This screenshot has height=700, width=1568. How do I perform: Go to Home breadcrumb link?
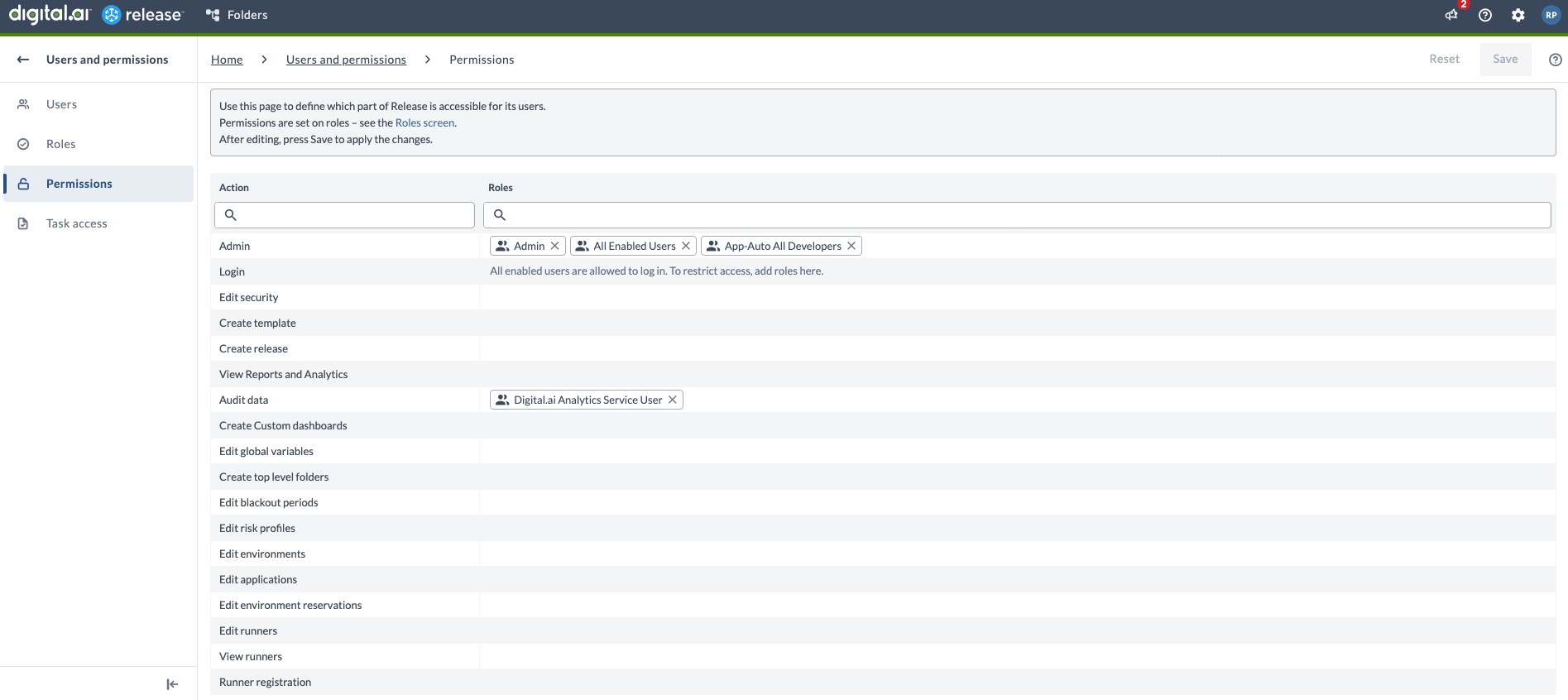[x=227, y=60]
